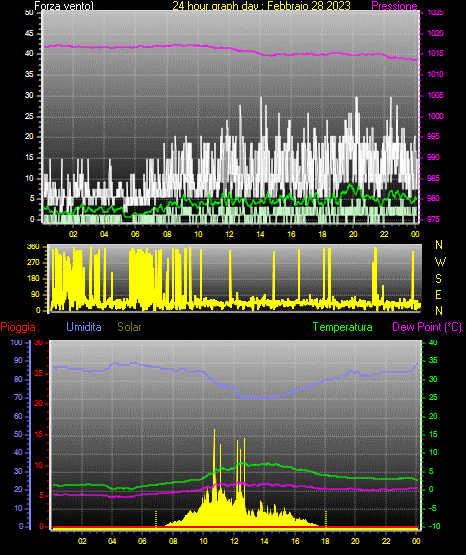Click the Pressione legend label
This screenshot has width=466, height=555.
pos(394,6)
